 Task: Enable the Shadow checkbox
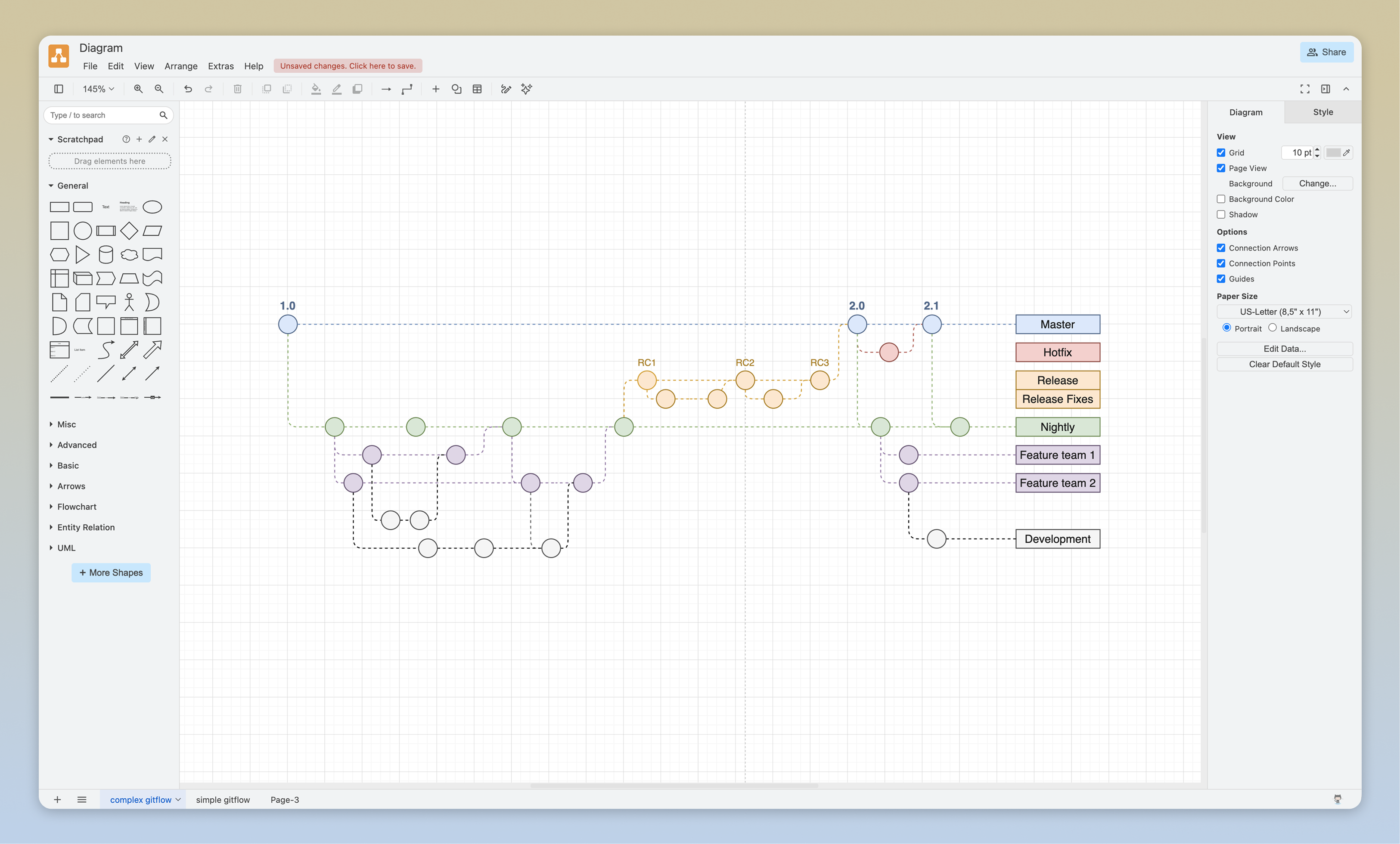pyautogui.click(x=1220, y=214)
